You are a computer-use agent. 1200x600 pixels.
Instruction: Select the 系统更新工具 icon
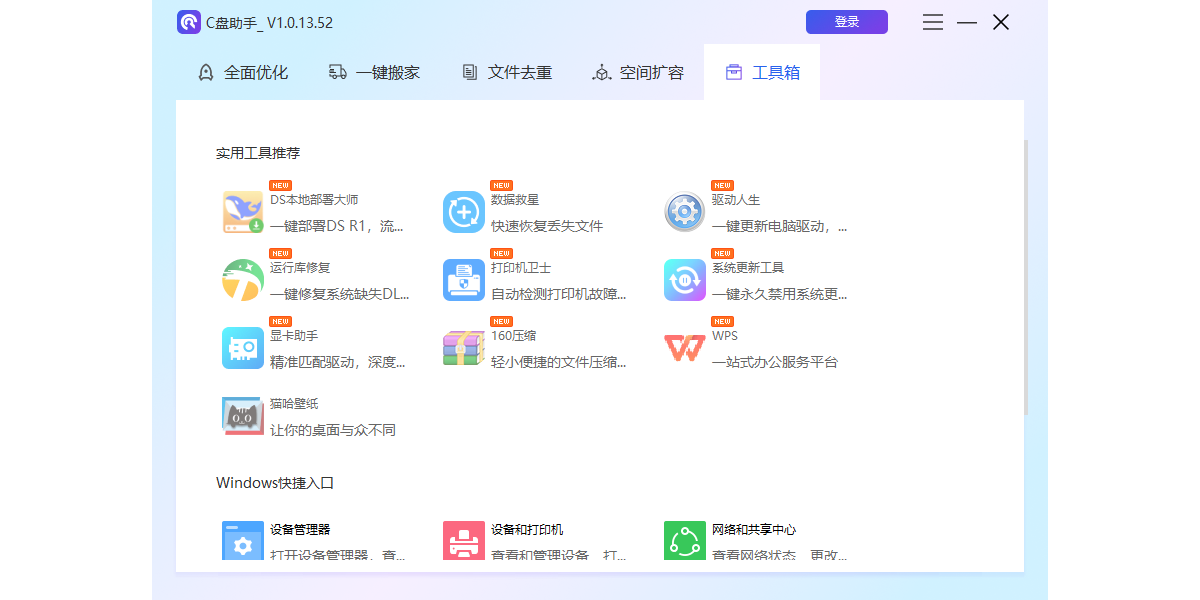coord(684,280)
